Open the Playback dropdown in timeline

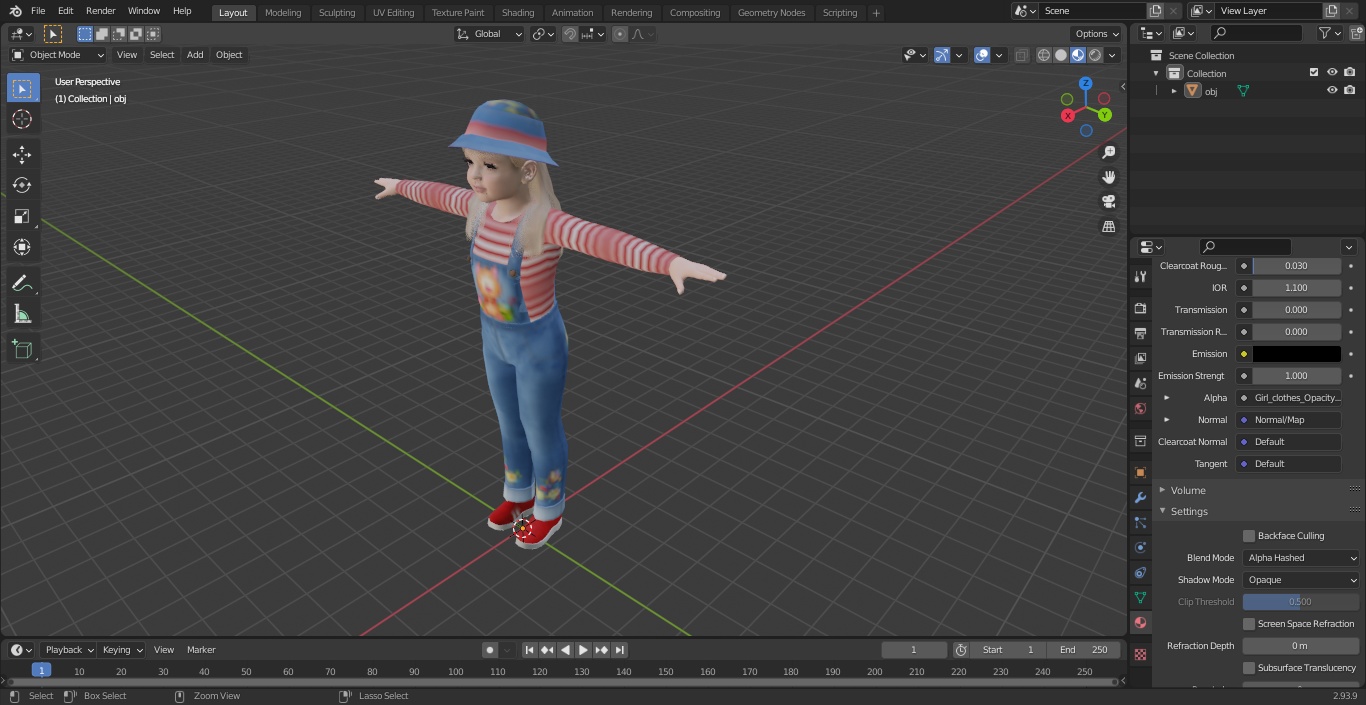click(x=67, y=650)
